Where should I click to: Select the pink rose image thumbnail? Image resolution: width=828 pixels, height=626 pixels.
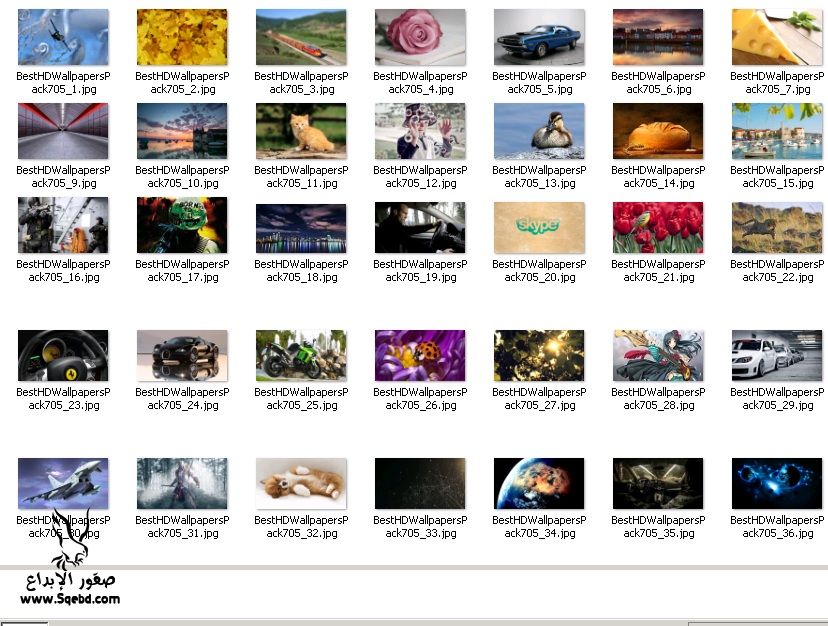point(420,38)
